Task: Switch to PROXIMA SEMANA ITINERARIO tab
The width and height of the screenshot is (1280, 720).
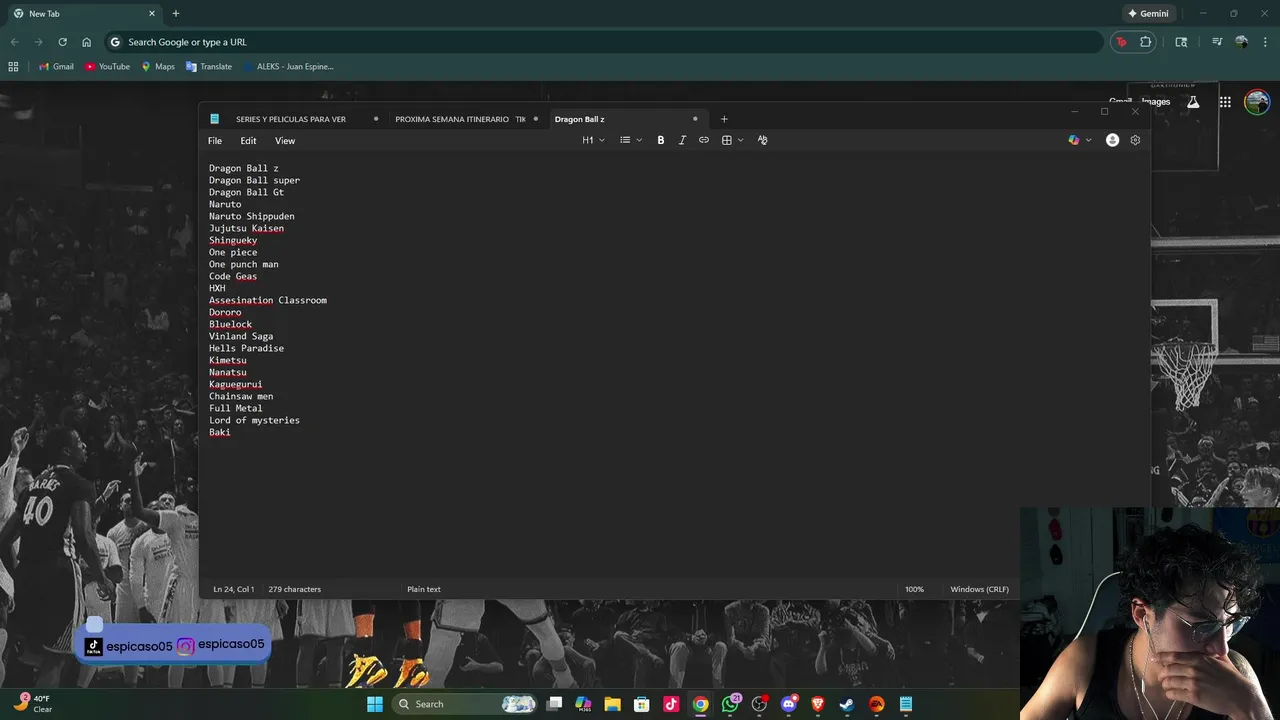Action: point(460,119)
